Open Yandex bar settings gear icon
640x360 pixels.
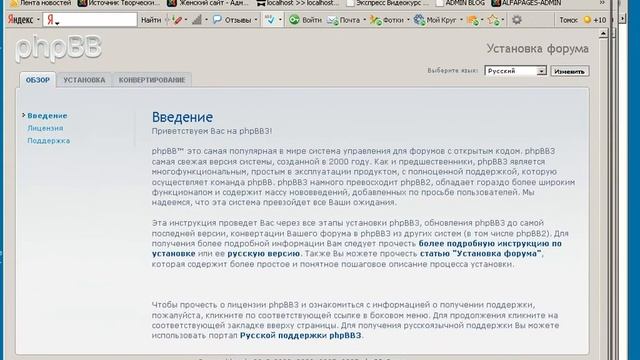click(517, 20)
